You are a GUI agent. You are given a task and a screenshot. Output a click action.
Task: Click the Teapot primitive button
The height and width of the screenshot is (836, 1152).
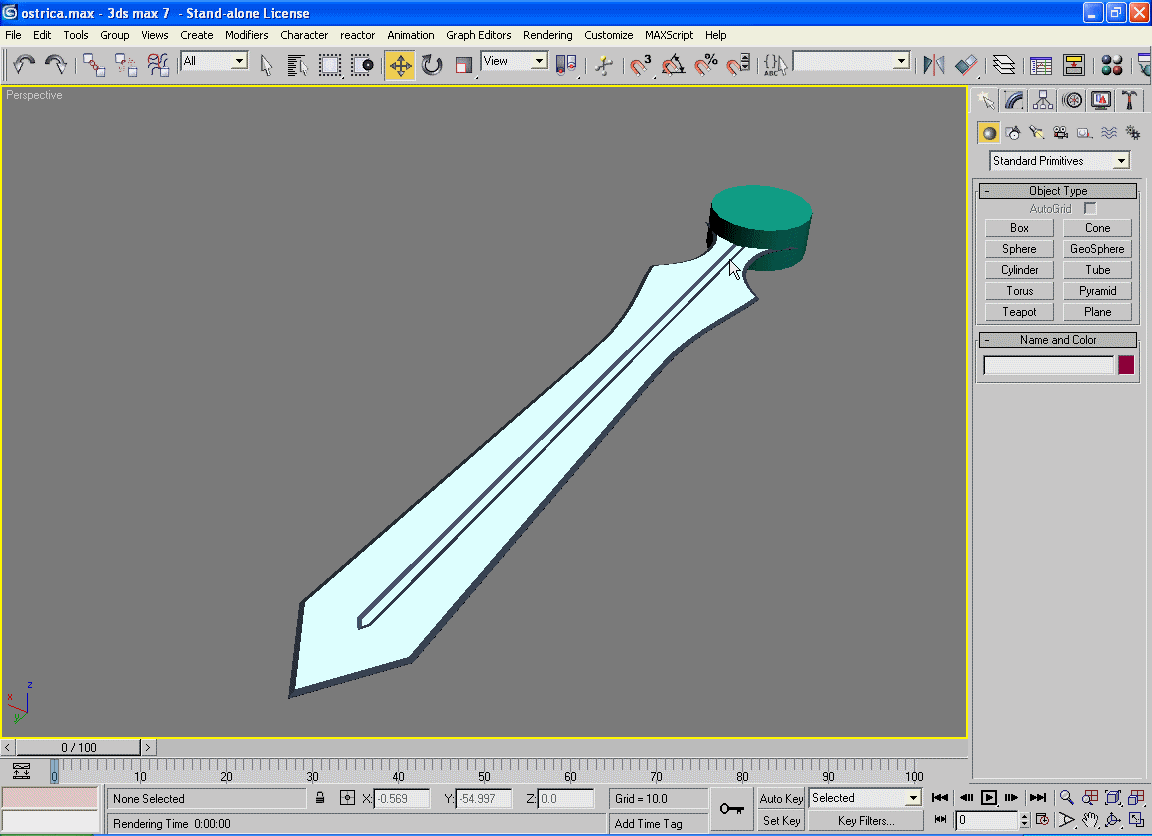[x=1019, y=312]
